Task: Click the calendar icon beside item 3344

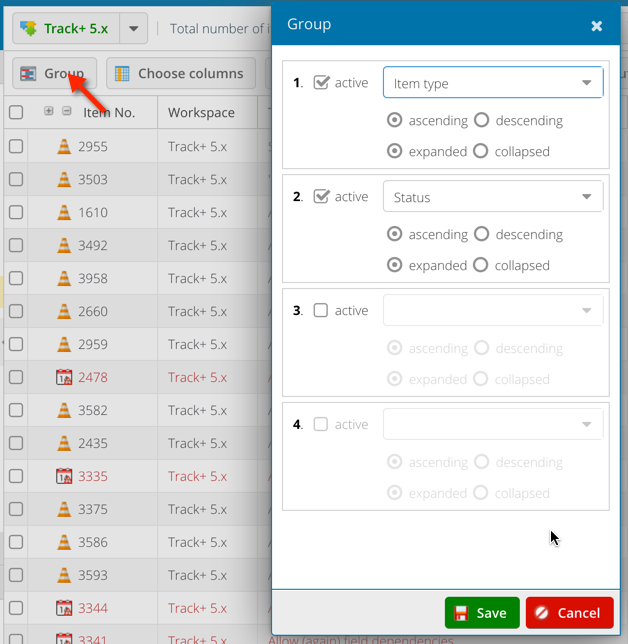Action: [x=64, y=608]
